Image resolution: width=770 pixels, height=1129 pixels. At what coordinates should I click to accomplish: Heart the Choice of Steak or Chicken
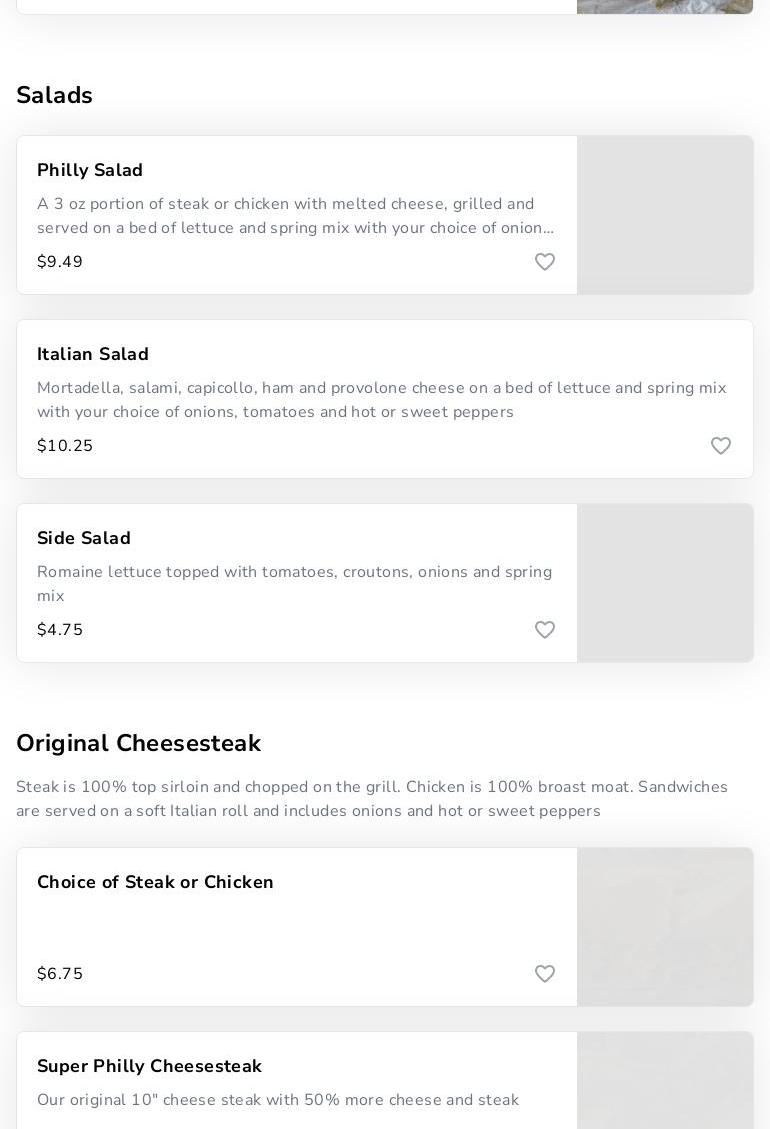tap(545, 974)
